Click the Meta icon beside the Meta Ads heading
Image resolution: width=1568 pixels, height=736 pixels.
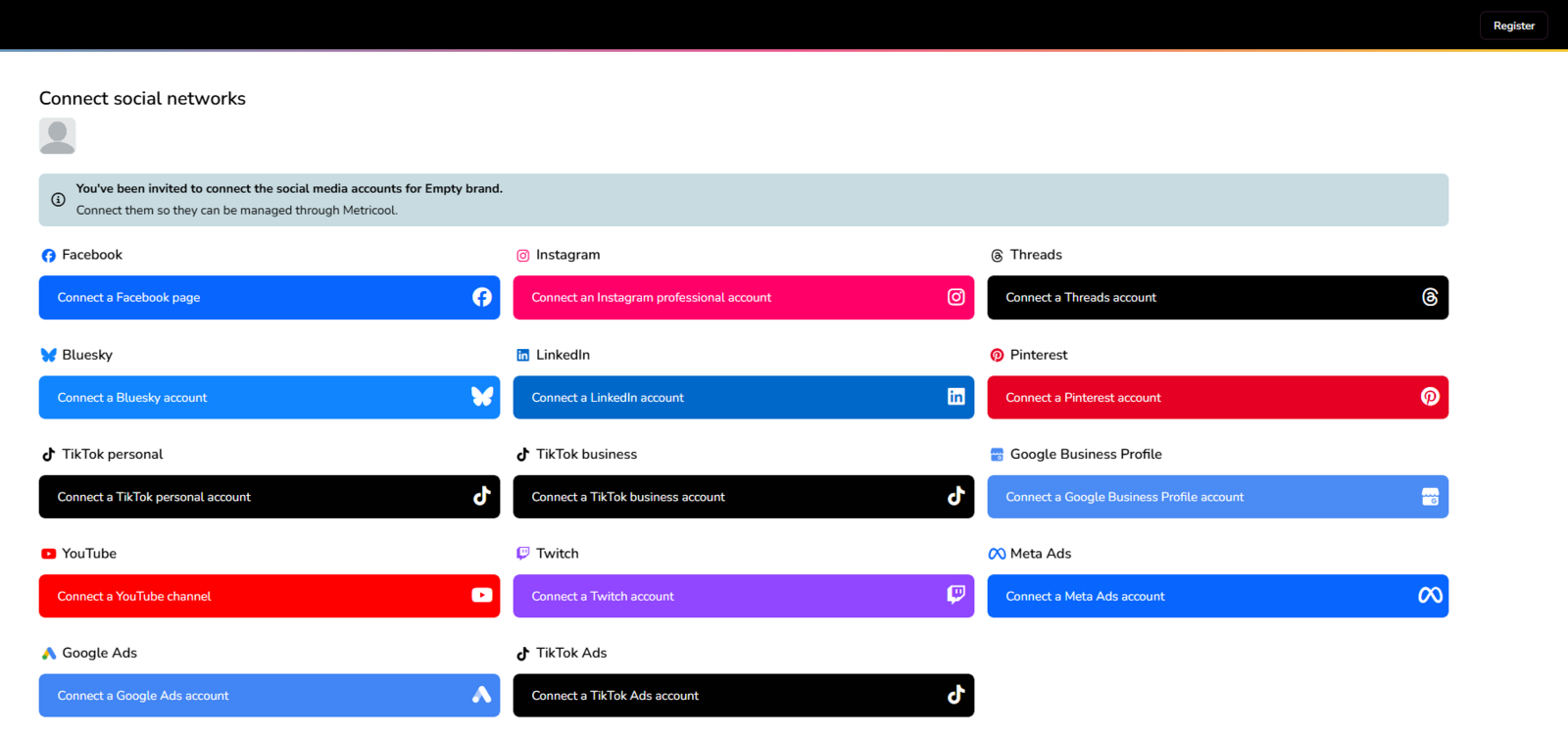[997, 554]
